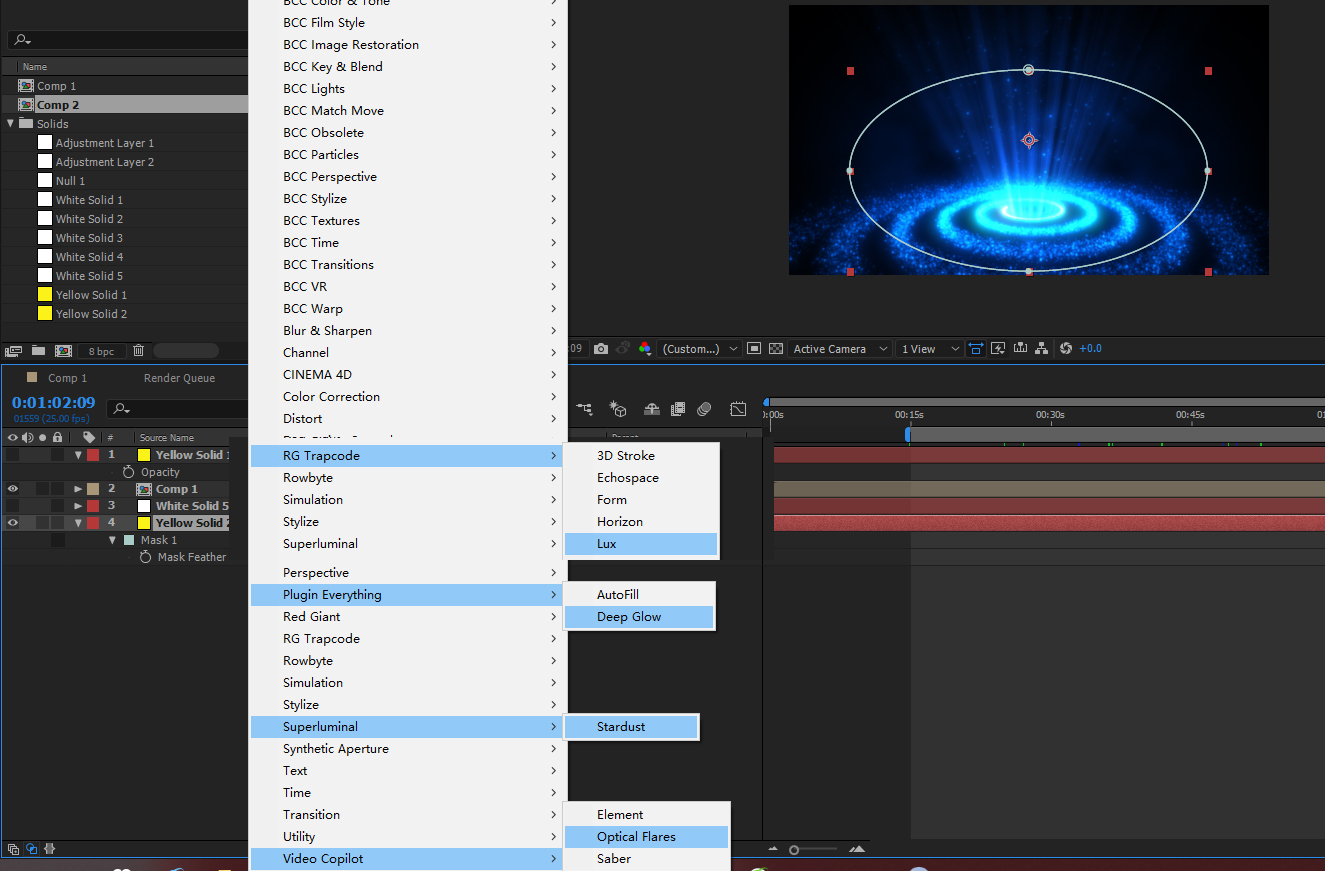Toggle the transparency grid checkerboard icon
Viewport: 1325px width, 871px height.
[x=775, y=349]
